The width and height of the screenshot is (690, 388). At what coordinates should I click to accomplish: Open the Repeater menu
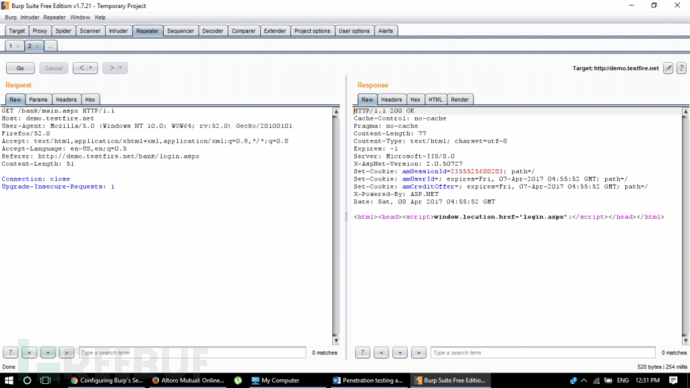pyautogui.click(x=55, y=17)
